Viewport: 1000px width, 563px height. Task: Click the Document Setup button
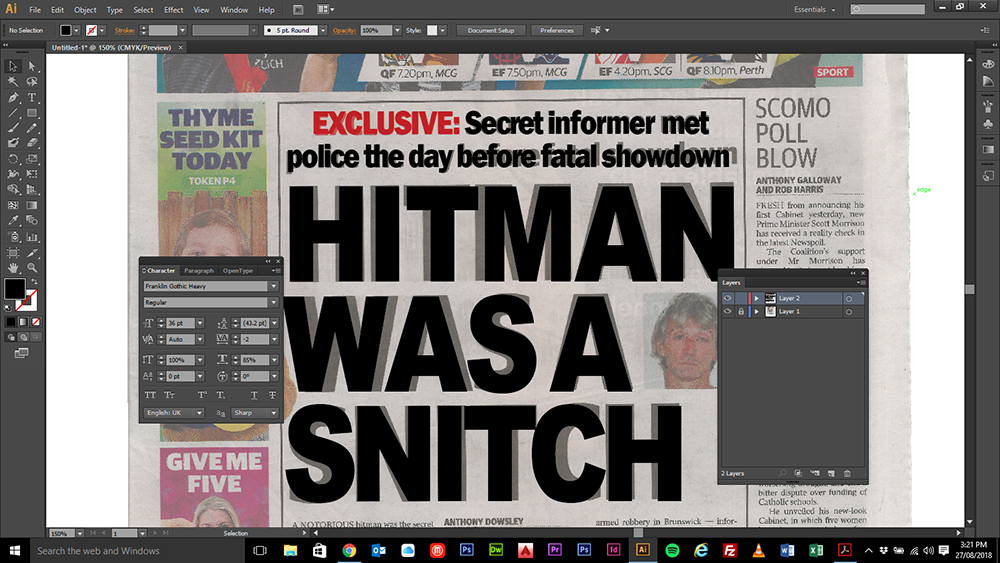click(x=490, y=31)
